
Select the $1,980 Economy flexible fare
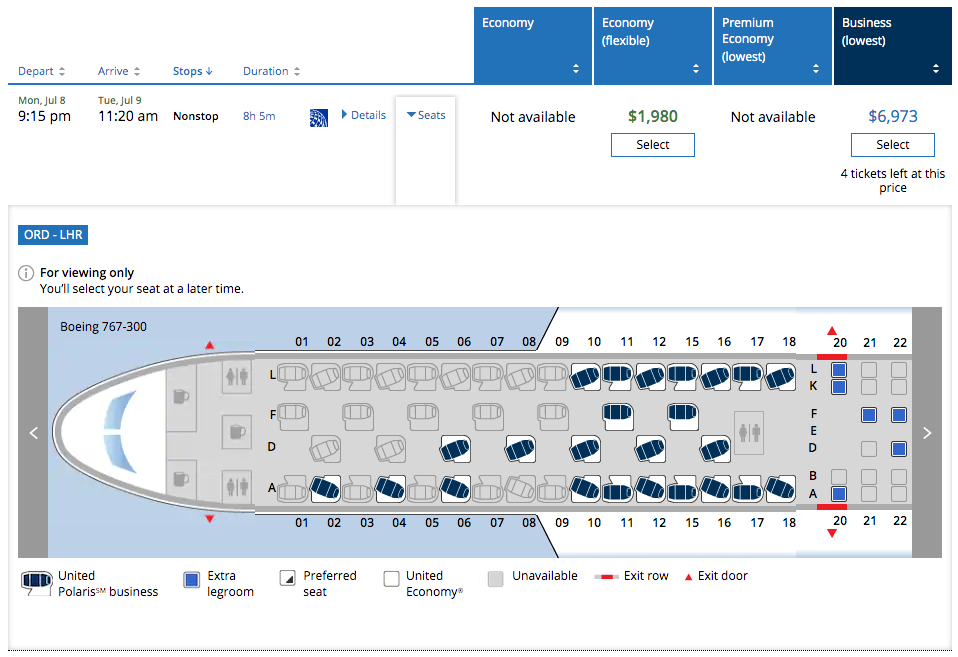coord(652,145)
